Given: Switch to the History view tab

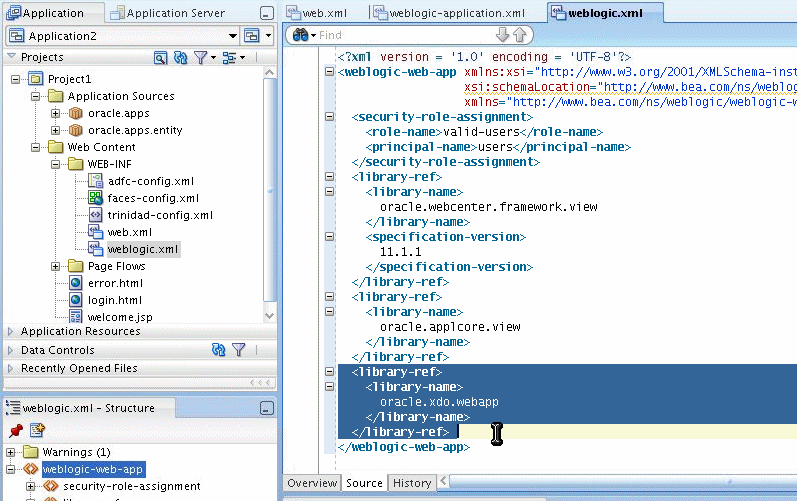Looking at the screenshot, I should pyautogui.click(x=412, y=483).
